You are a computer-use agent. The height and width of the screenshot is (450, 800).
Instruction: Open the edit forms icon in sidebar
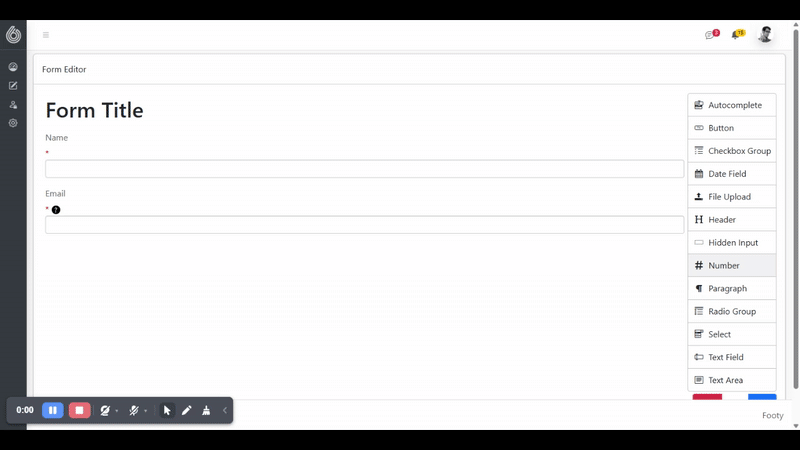(x=13, y=86)
